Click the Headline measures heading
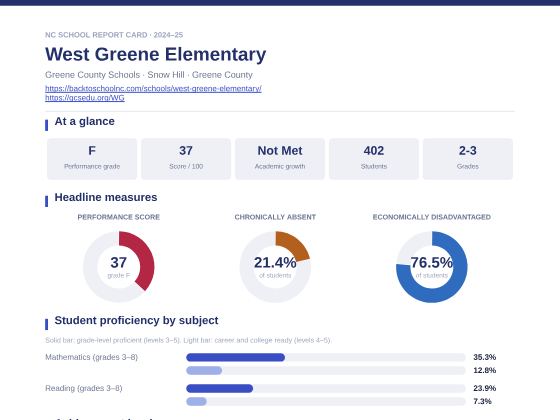This screenshot has height=420, width=560. [x=106, y=198]
